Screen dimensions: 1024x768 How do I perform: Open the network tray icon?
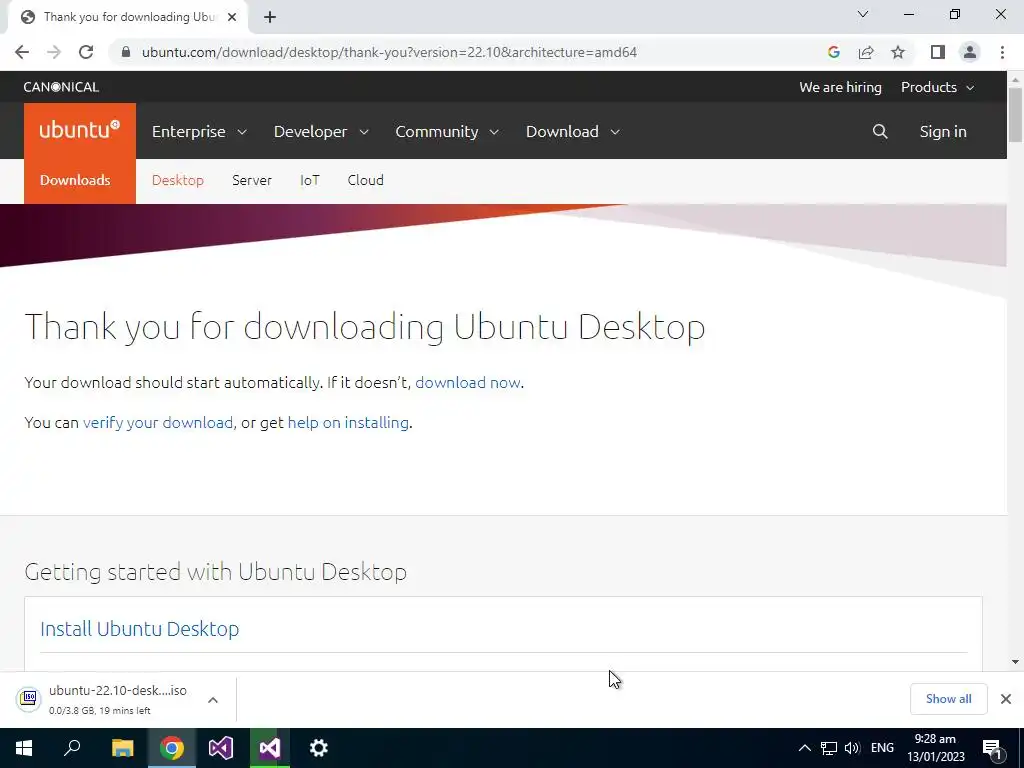pyautogui.click(x=829, y=748)
